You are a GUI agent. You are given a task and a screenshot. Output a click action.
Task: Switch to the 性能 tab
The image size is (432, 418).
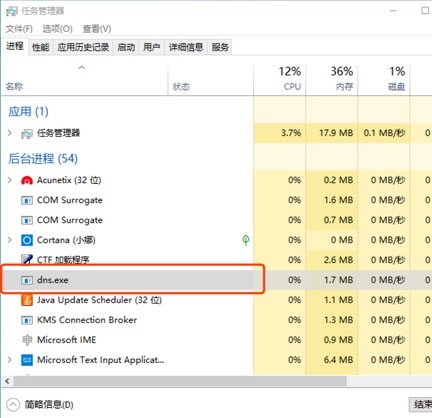tap(41, 47)
